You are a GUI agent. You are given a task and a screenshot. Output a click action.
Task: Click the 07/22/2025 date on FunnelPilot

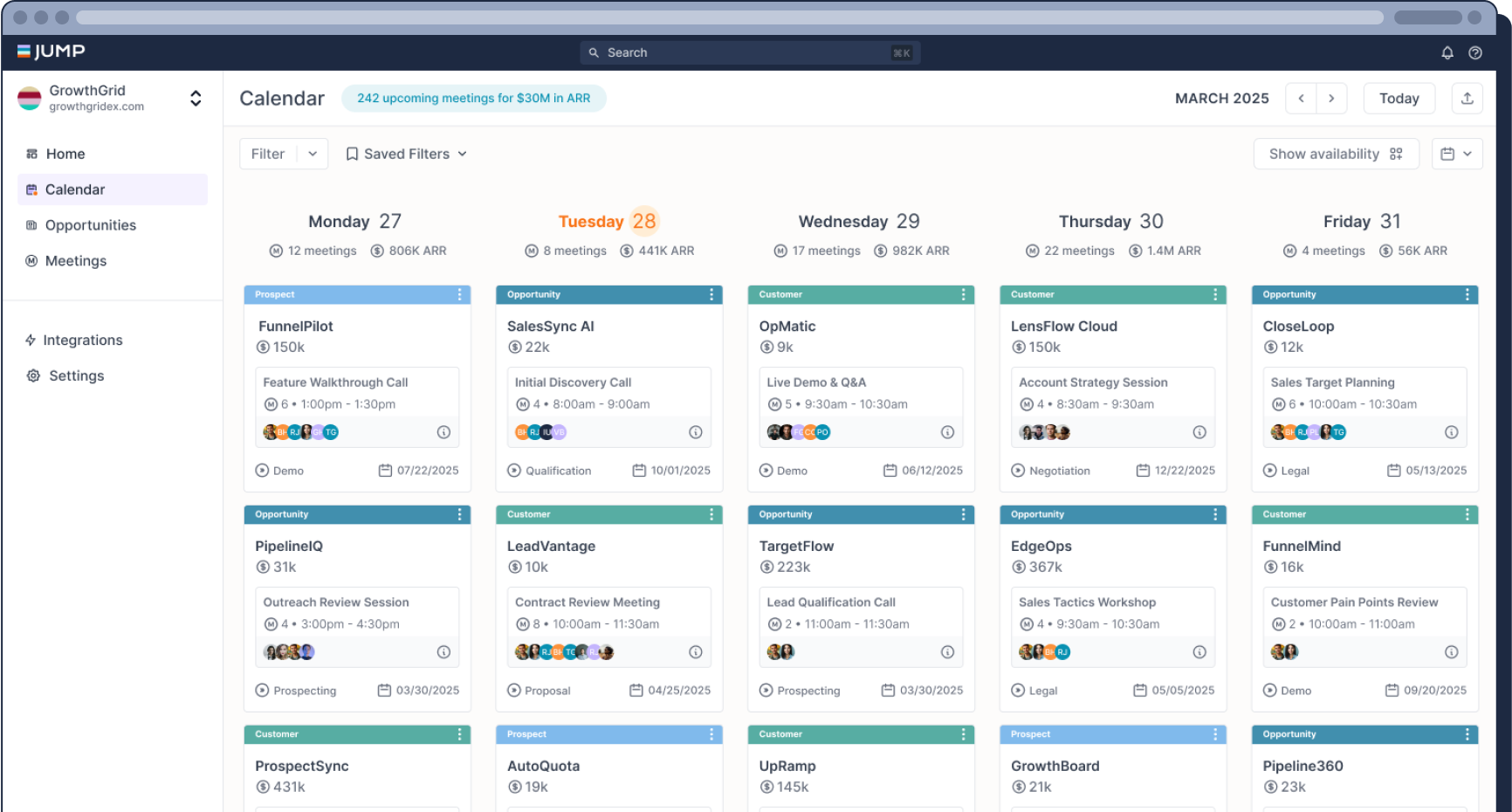tap(419, 471)
